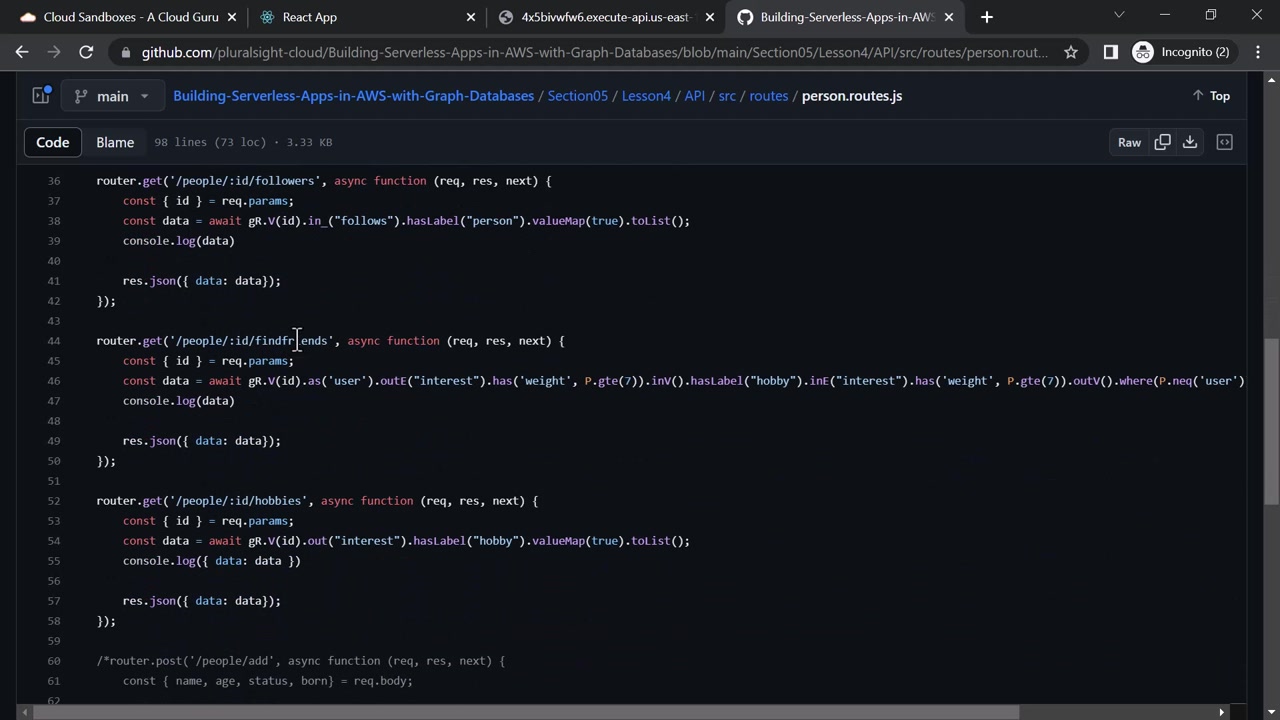Image resolution: width=1280 pixels, height=720 pixels.
Task: Copy raw file contents icon
Action: (1162, 142)
